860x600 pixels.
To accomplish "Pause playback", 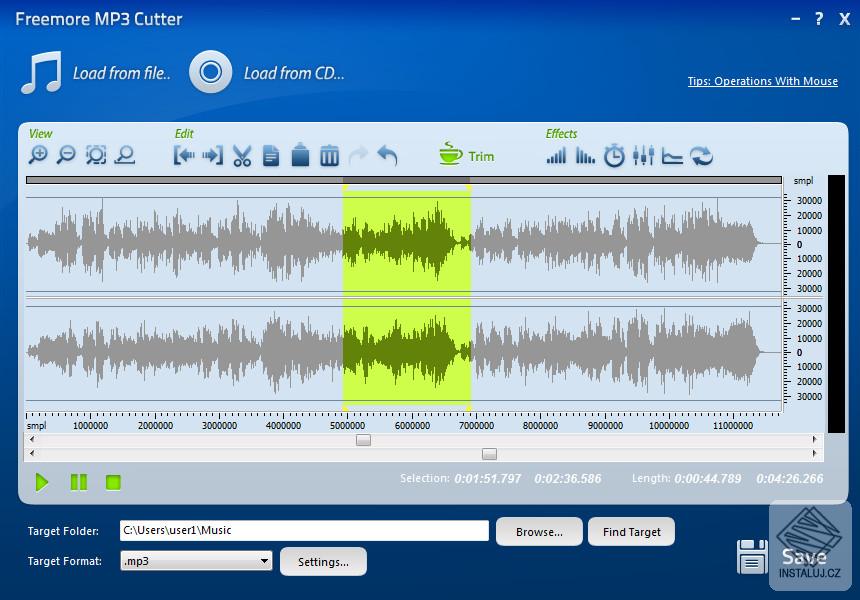I will point(79,483).
